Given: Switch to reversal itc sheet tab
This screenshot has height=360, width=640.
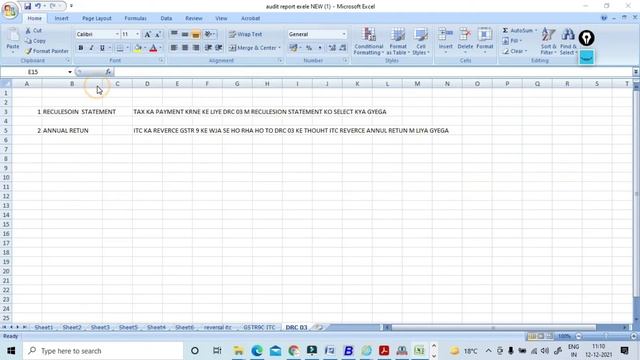Looking at the screenshot, I should (x=218, y=327).
